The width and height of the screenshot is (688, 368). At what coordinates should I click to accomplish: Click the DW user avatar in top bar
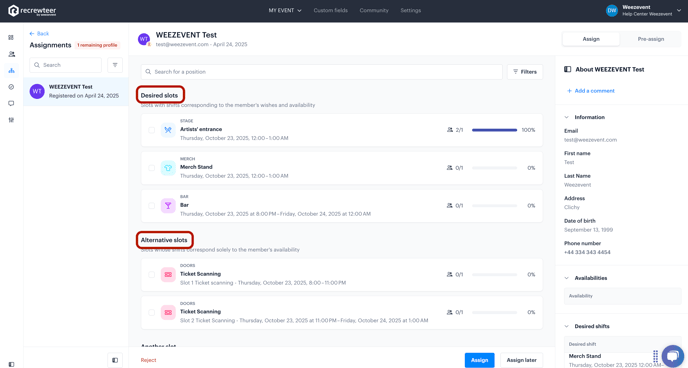point(612,11)
